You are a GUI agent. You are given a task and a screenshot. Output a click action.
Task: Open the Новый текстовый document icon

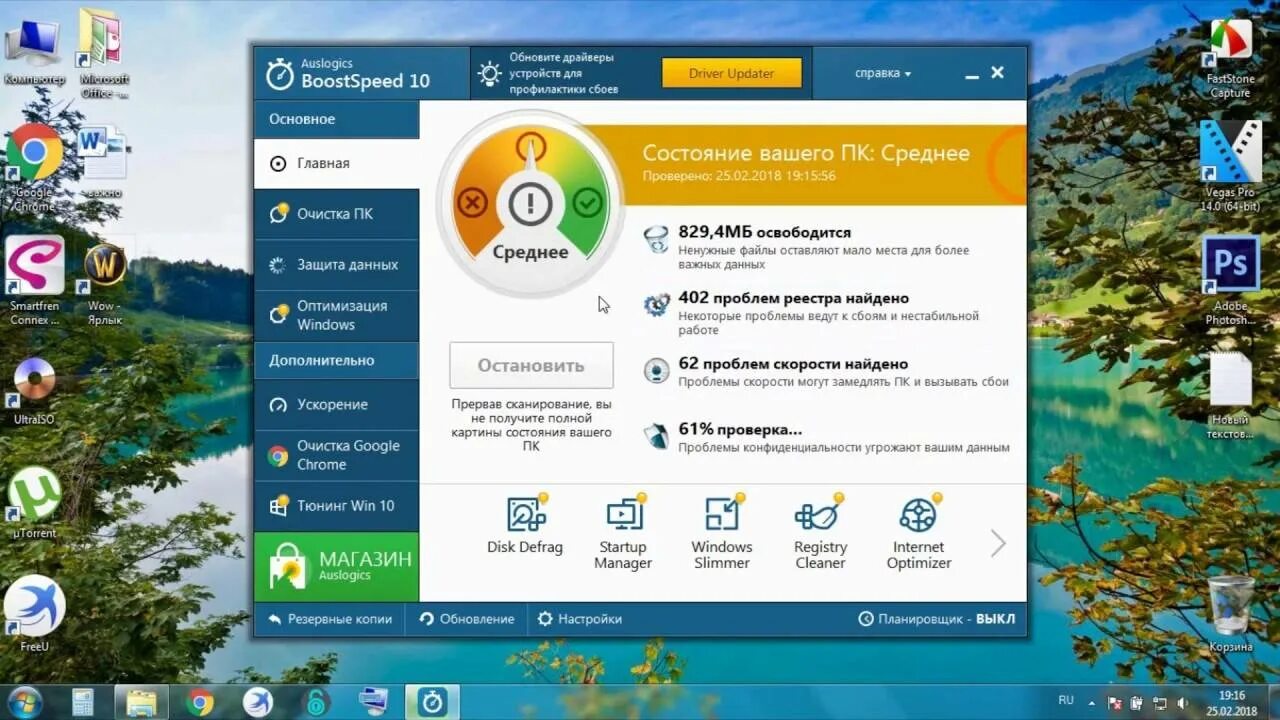point(1230,396)
